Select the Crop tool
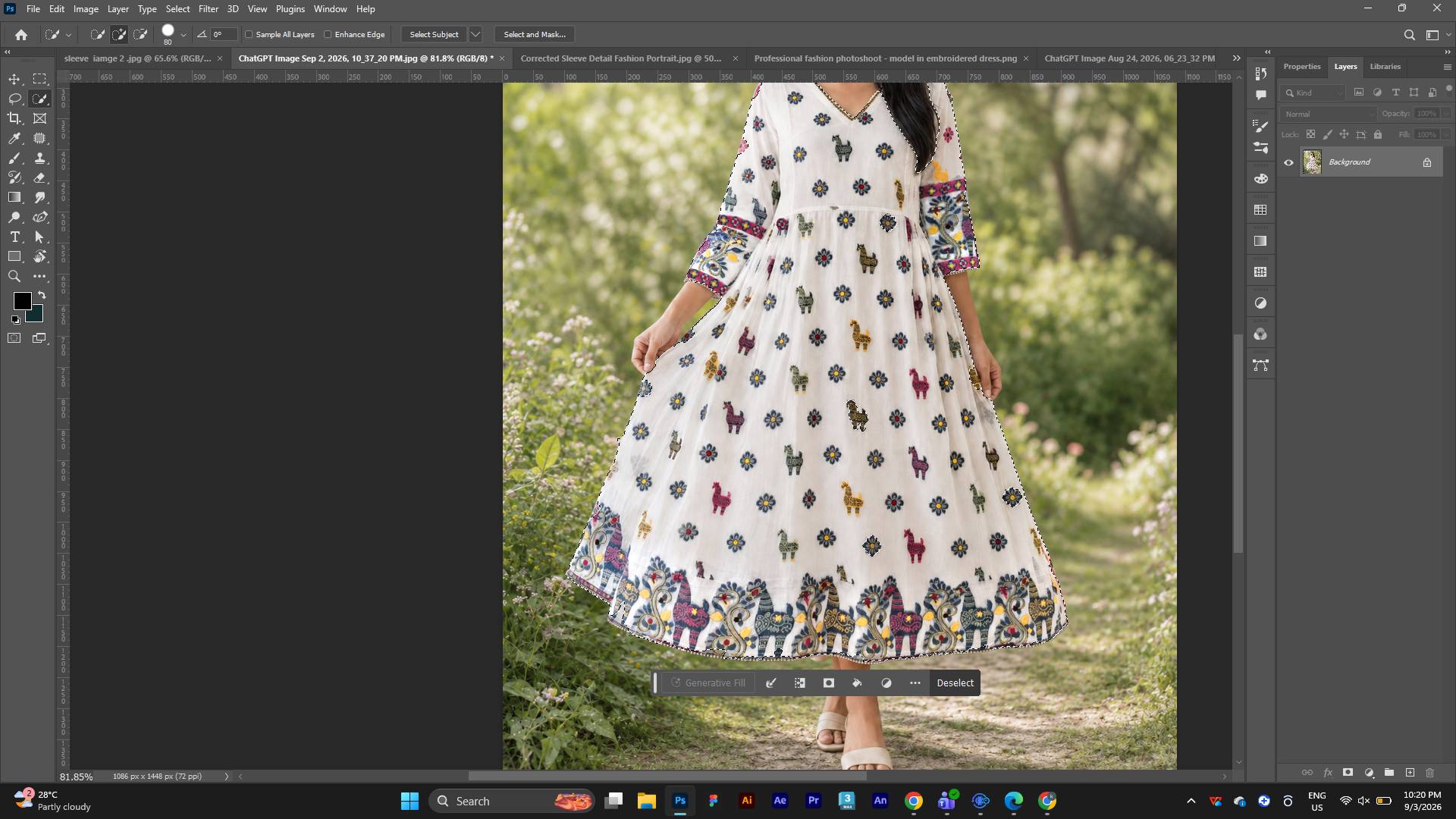Image resolution: width=1456 pixels, height=819 pixels. coord(14,119)
